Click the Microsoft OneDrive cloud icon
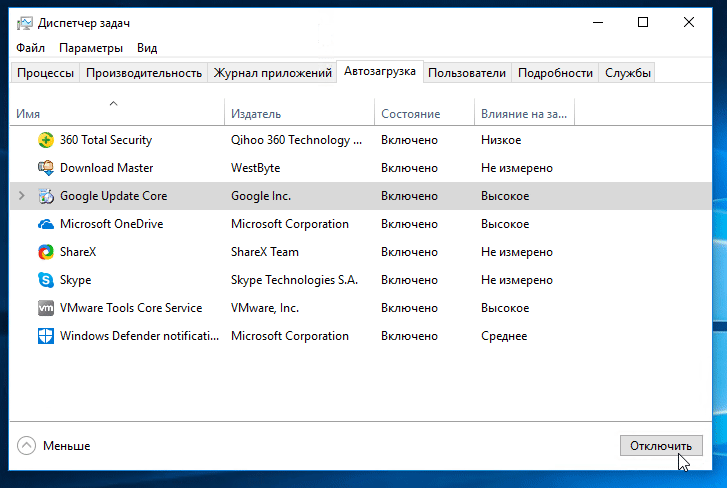The width and height of the screenshot is (727, 488). pyautogui.click(x=45, y=224)
